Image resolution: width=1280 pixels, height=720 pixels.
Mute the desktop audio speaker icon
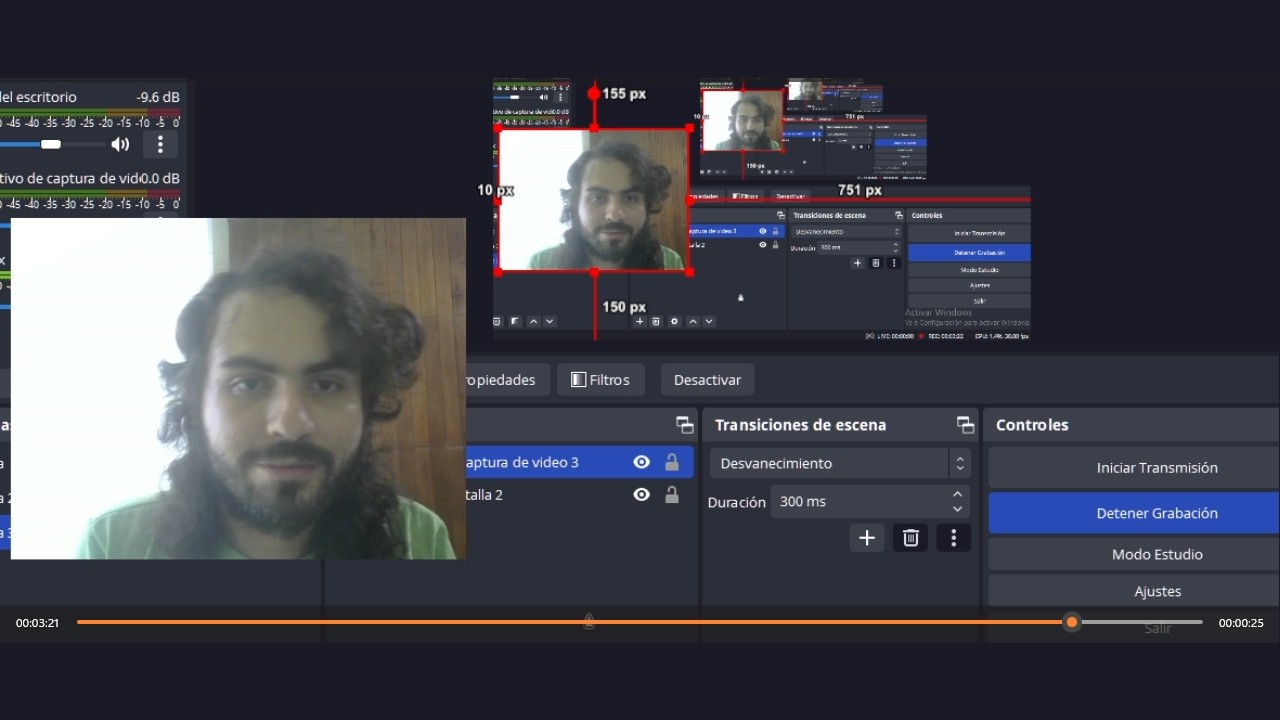(x=120, y=144)
